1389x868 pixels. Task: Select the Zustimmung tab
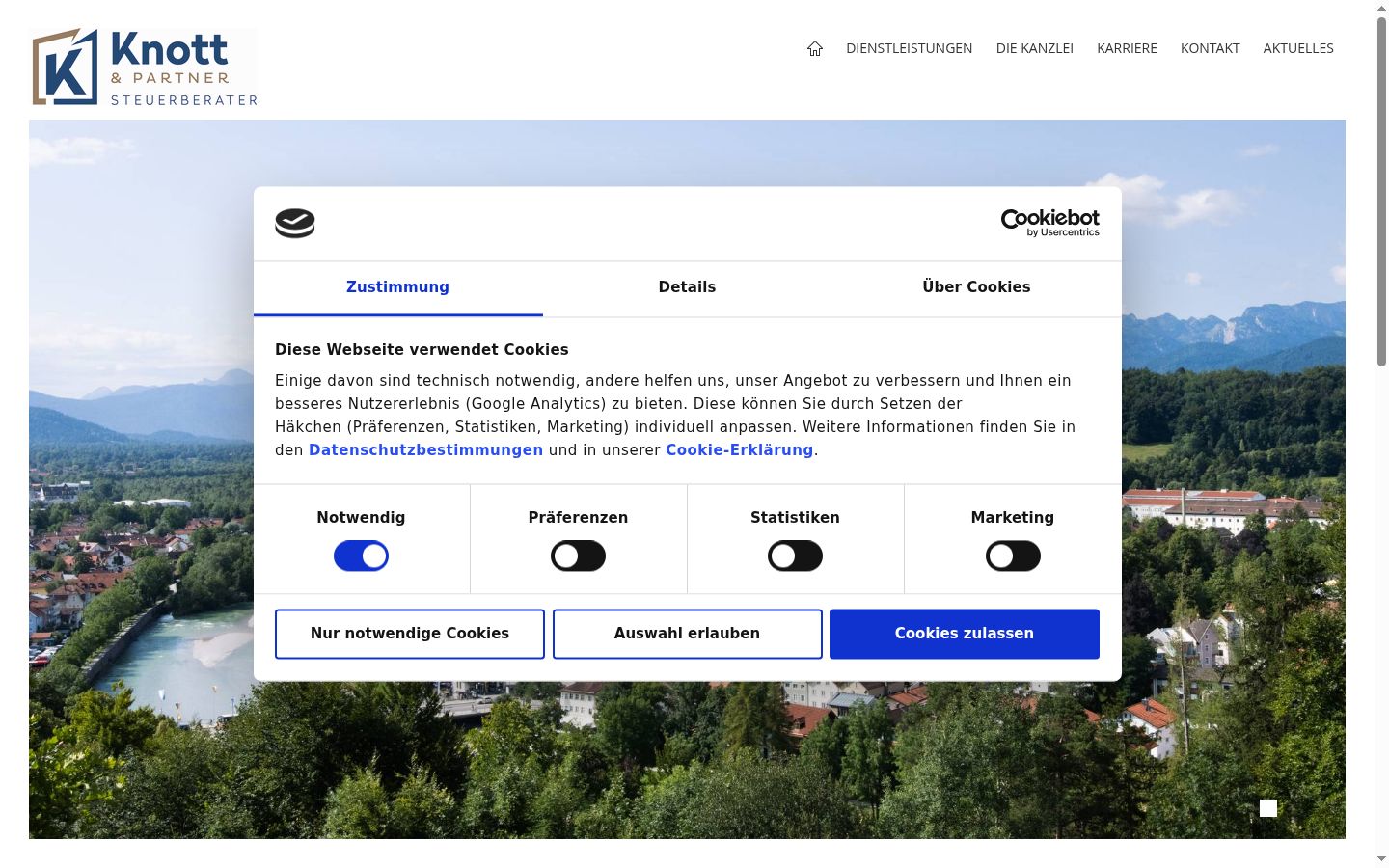pos(397,288)
